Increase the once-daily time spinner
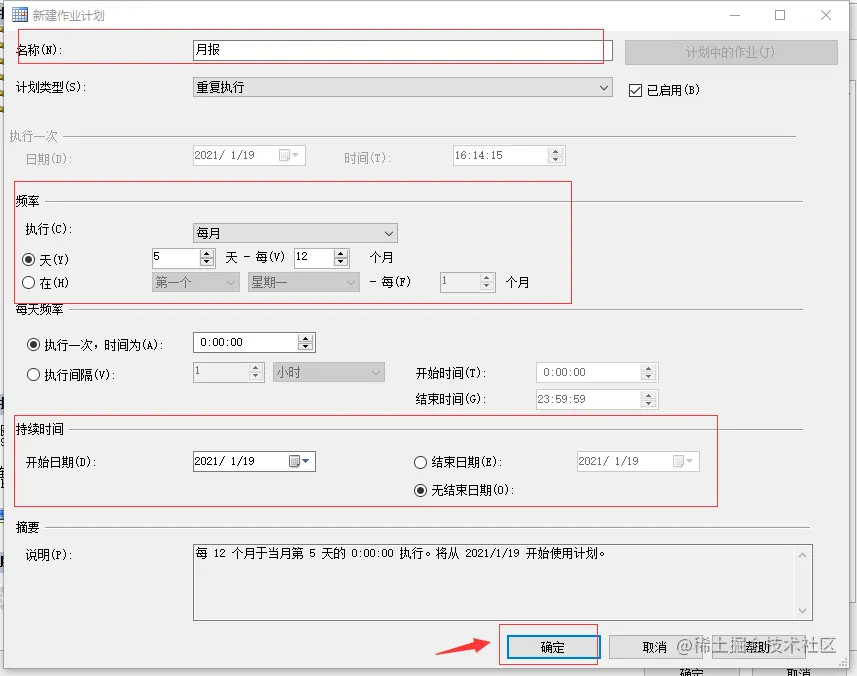Viewport: 857px width, 676px height. click(306, 339)
